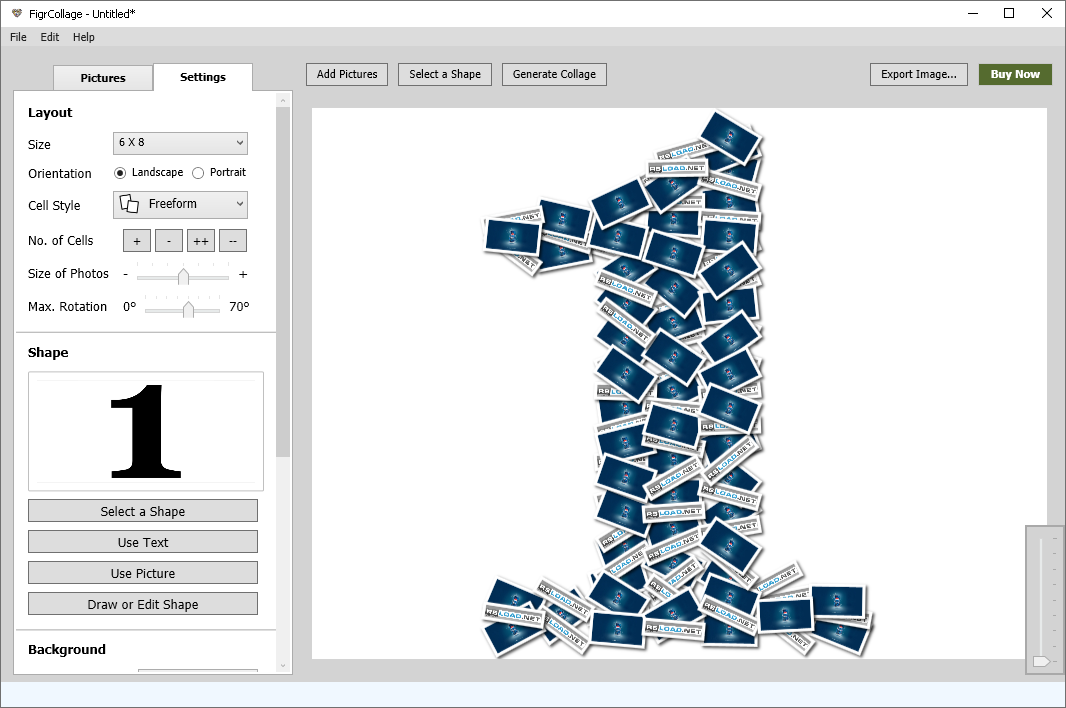Open the Size dropdown showing 6 X 8
Image resolution: width=1066 pixels, height=708 pixels.
180,143
